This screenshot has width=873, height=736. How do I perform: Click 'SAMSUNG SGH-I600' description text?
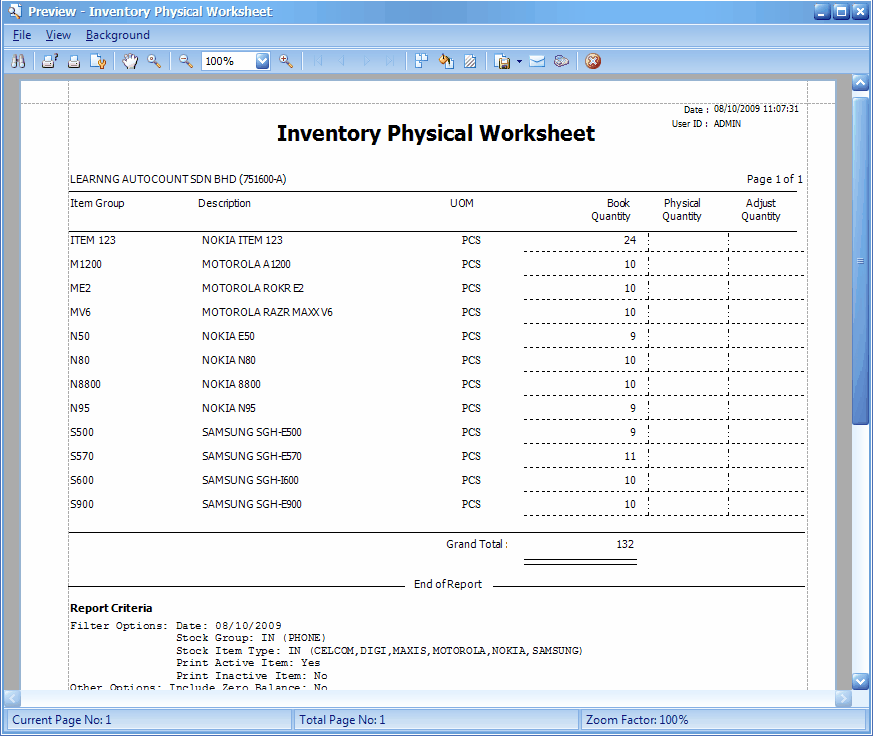(x=250, y=479)
